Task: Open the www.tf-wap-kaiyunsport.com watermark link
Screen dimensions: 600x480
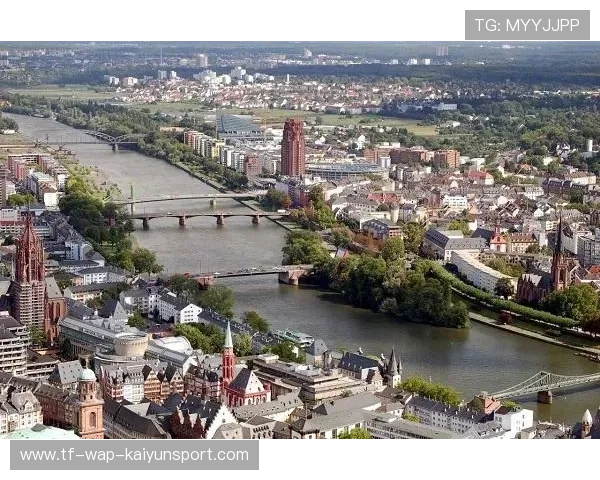Action: 135,455
